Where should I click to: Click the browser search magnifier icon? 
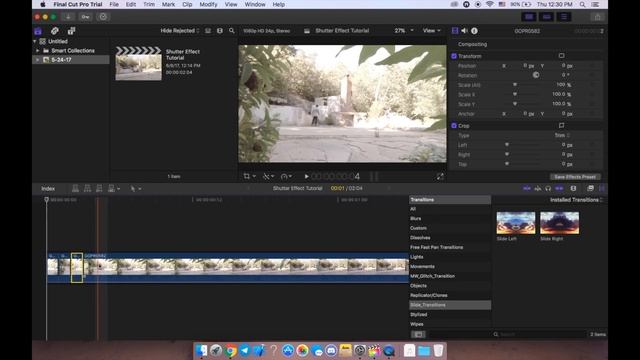[x=232, y=31]
